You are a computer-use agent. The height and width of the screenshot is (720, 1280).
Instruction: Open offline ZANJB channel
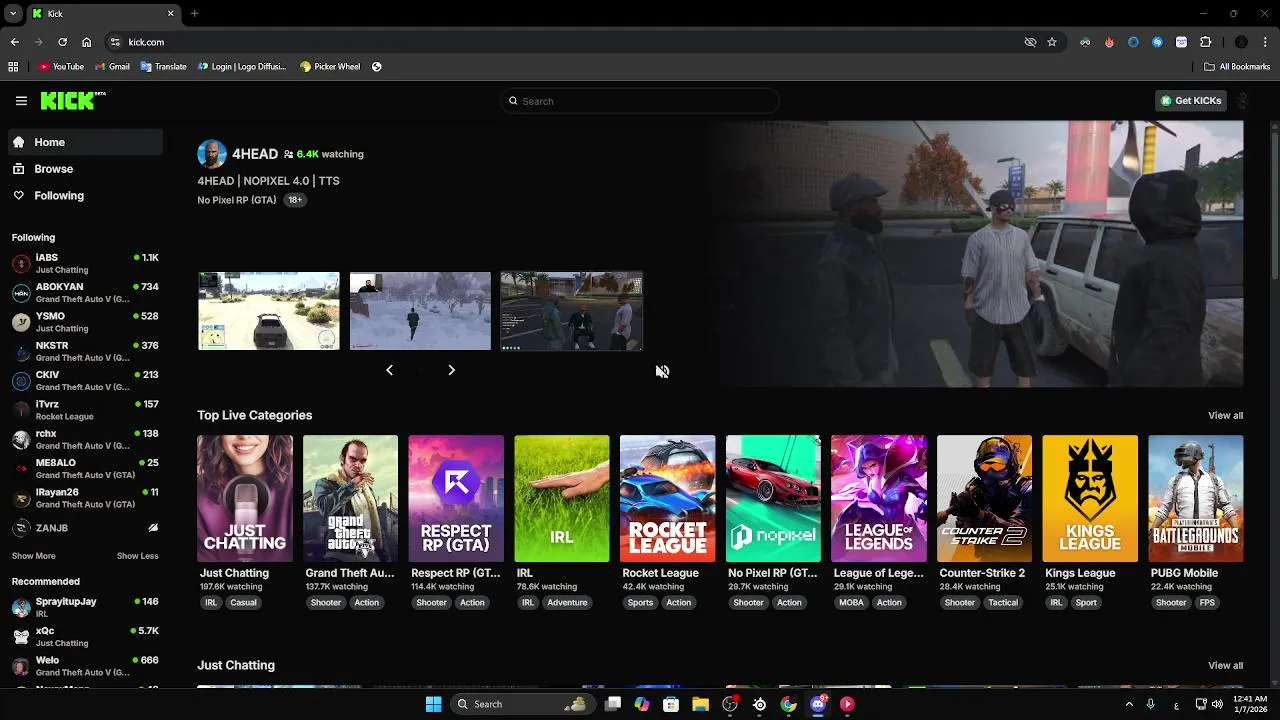(85, 527)
